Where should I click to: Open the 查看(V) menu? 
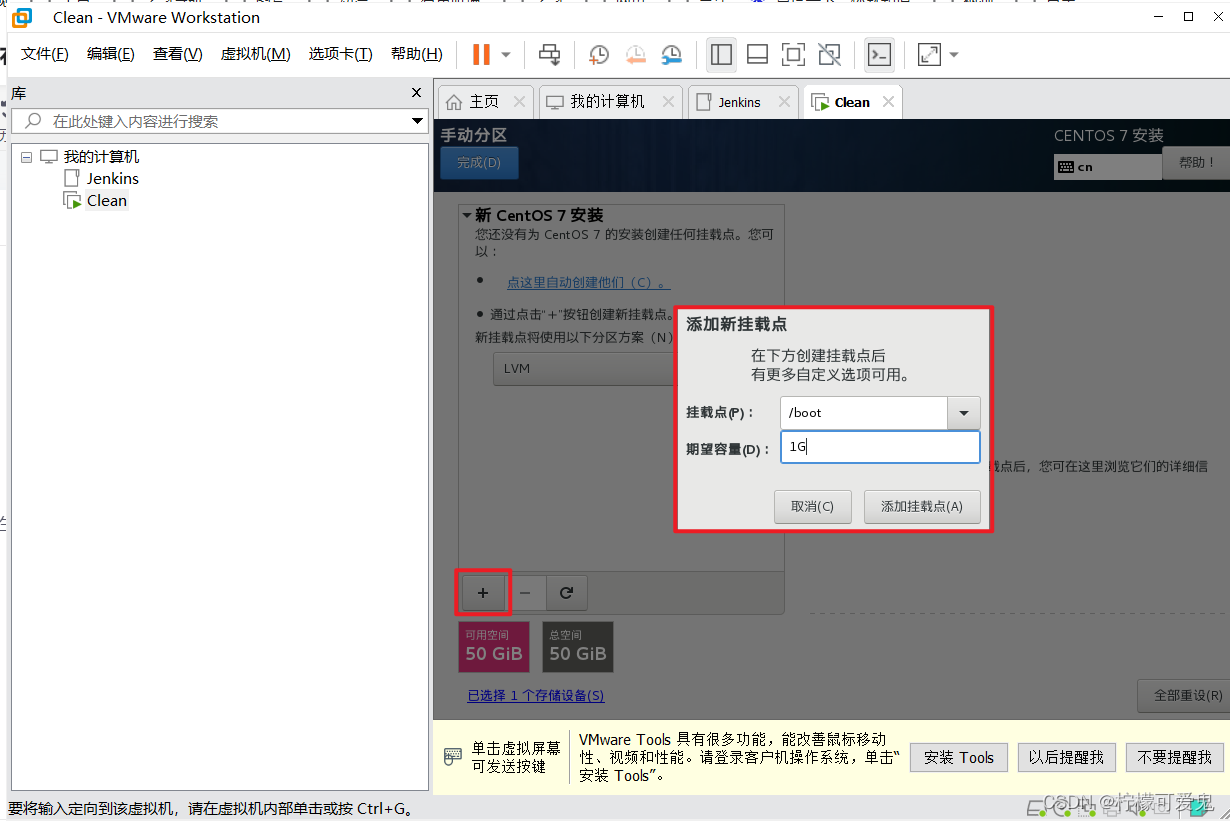tap(177, 54)
